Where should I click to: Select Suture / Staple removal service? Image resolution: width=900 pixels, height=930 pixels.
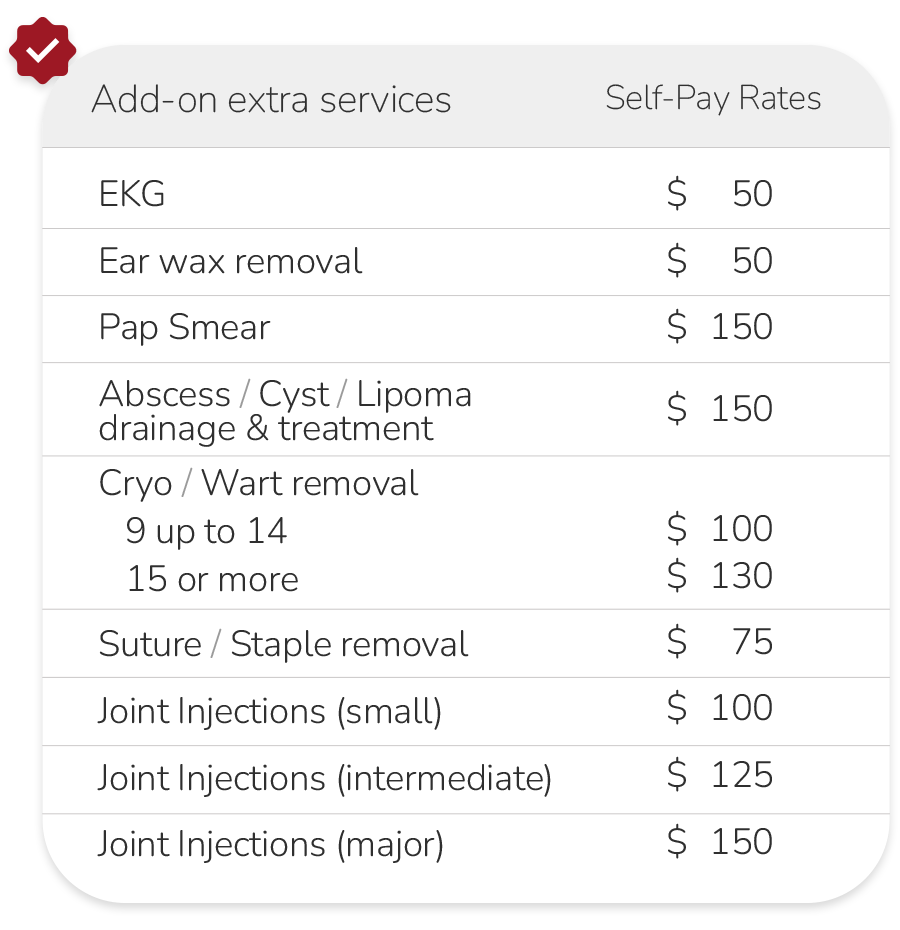(283, 644)
